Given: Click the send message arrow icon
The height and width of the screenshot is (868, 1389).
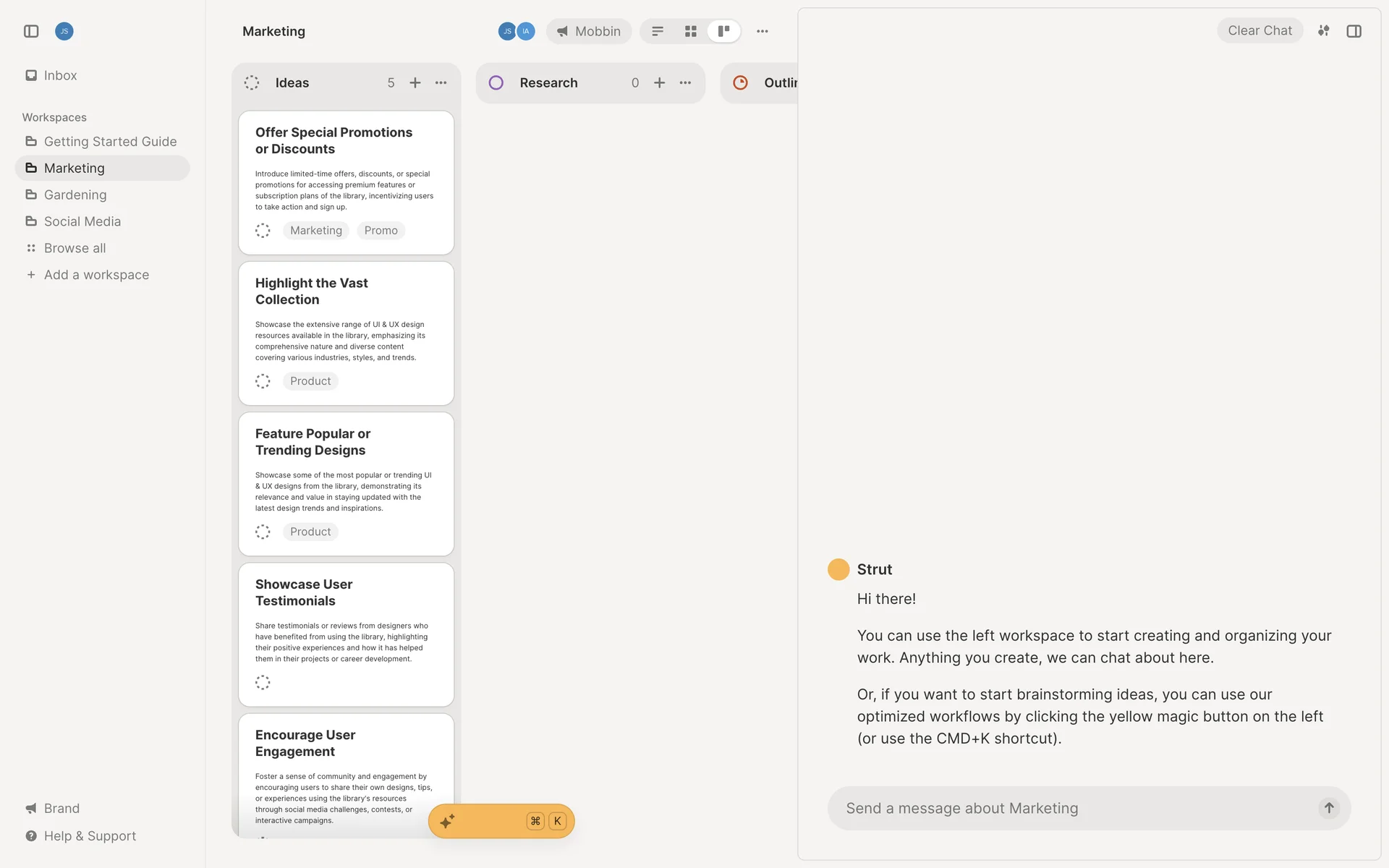Looking at the screenshot, I should coord(1328,808).
